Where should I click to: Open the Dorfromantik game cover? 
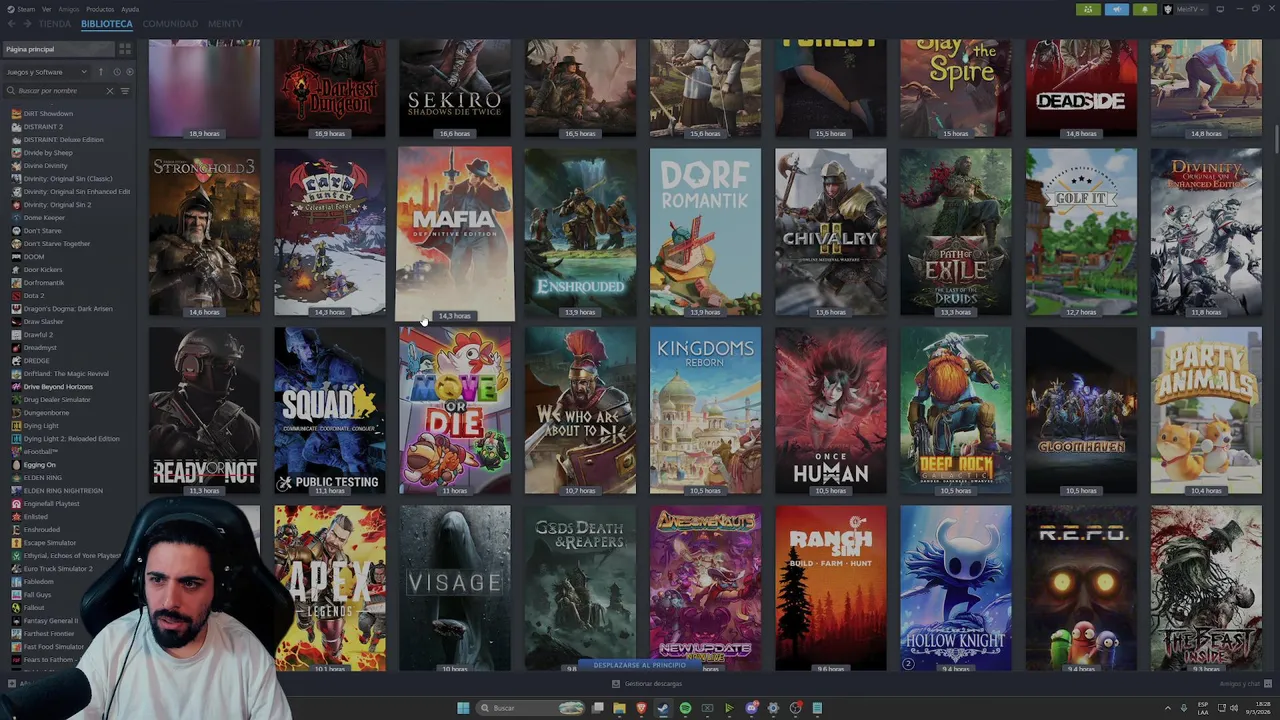tap(705, 232)
